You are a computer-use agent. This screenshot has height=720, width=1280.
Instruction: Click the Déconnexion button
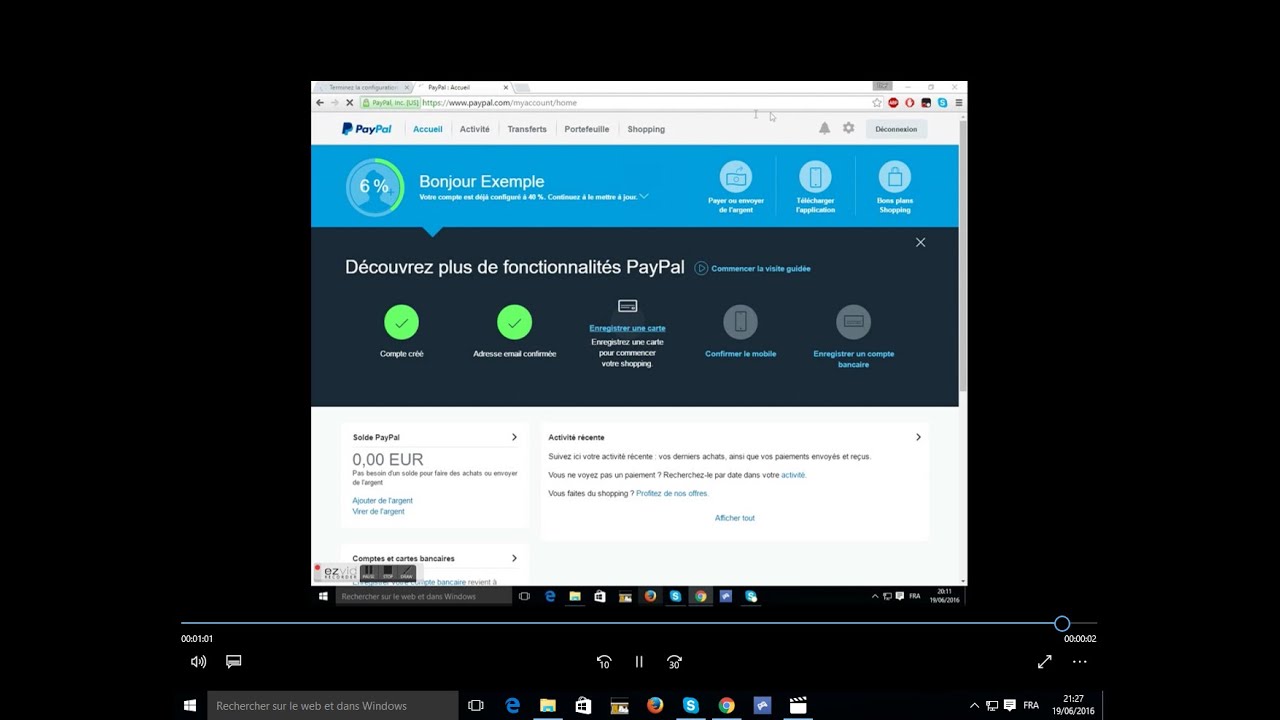[896, 129]
